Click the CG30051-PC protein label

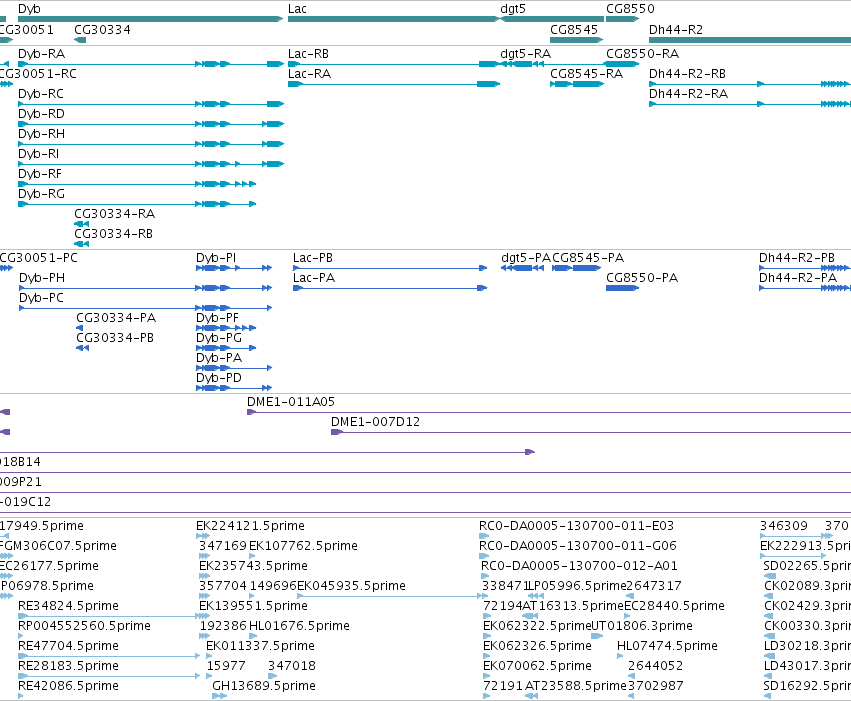[39, 258]
